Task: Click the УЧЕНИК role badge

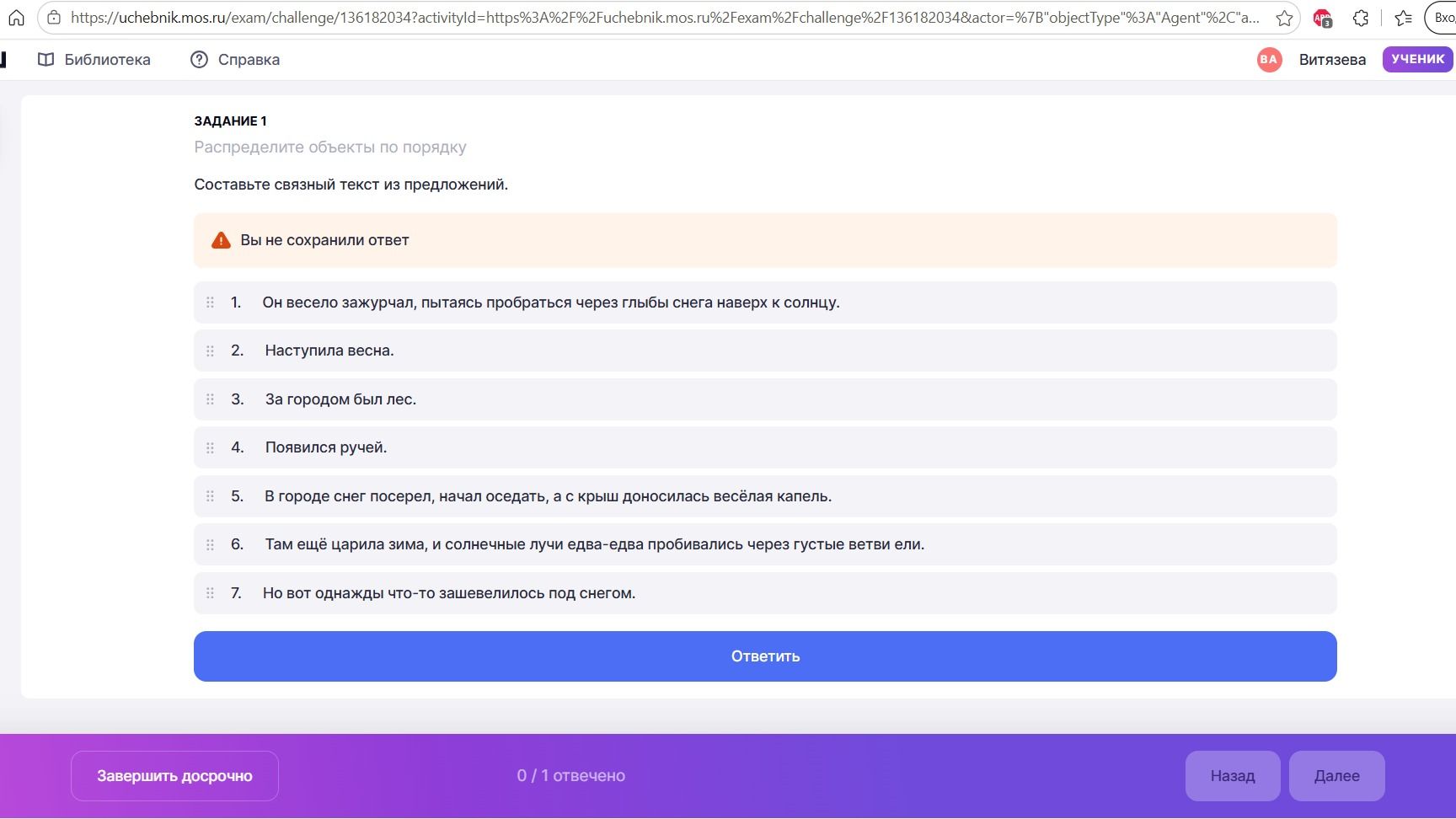Action: (x=1418, y=59)
